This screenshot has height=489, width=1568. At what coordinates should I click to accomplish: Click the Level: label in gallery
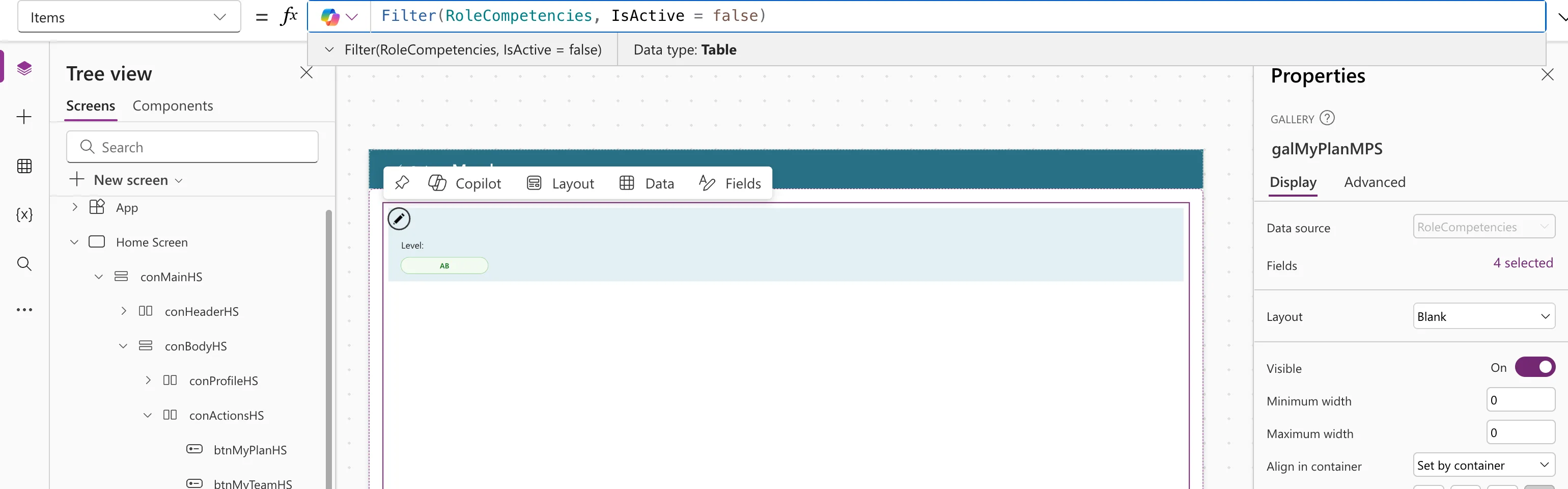pyautogui.click(x=412, y=246)
